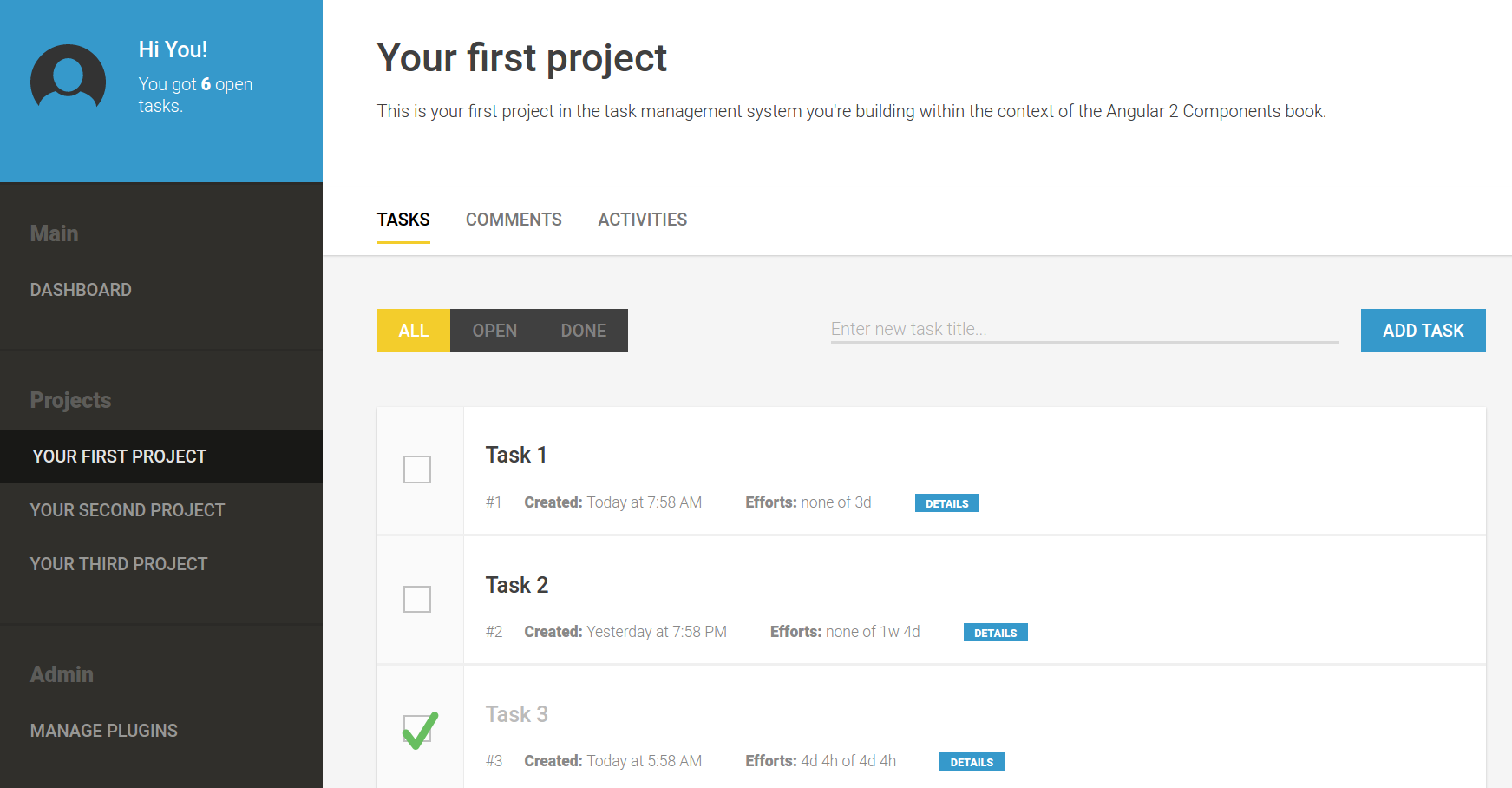Check the Task 1 checkbox
The width and height of the screenshot is (1512, 788).
pyautogui.click(x=417, y=470)
